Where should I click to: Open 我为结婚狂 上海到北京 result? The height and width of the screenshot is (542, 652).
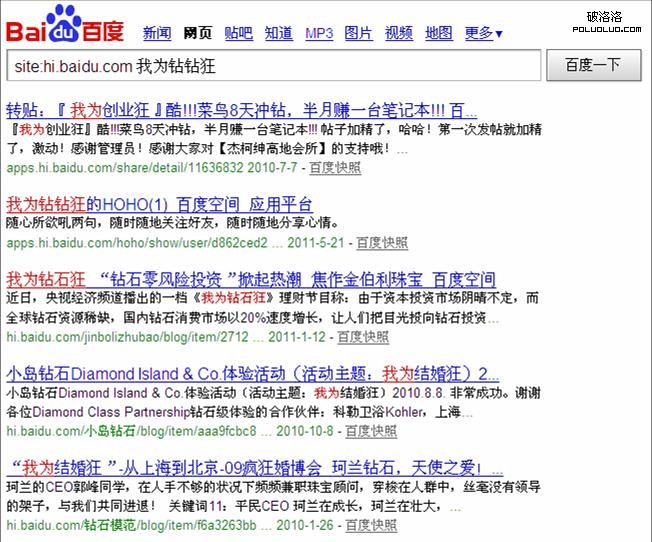[x=241, y=467]
